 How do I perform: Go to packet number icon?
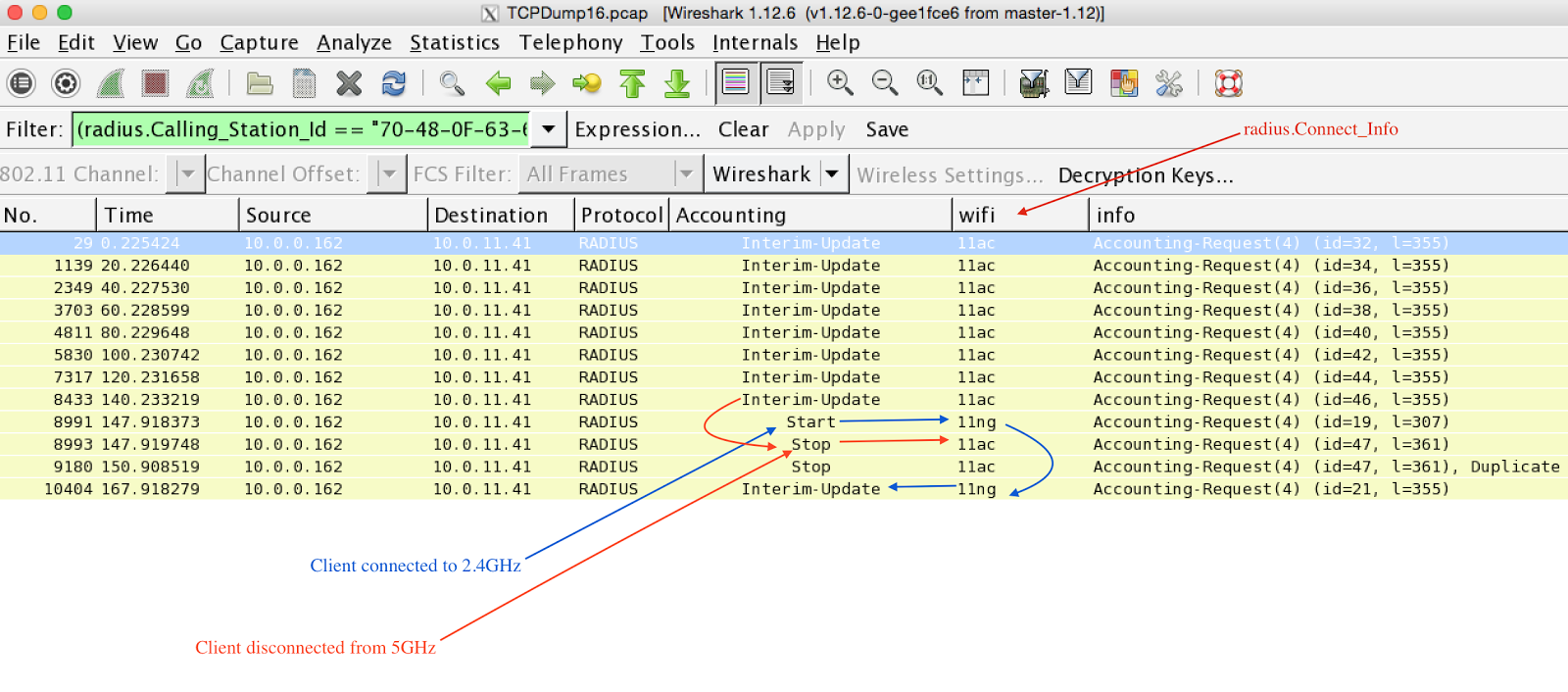(x=587, y=83)
